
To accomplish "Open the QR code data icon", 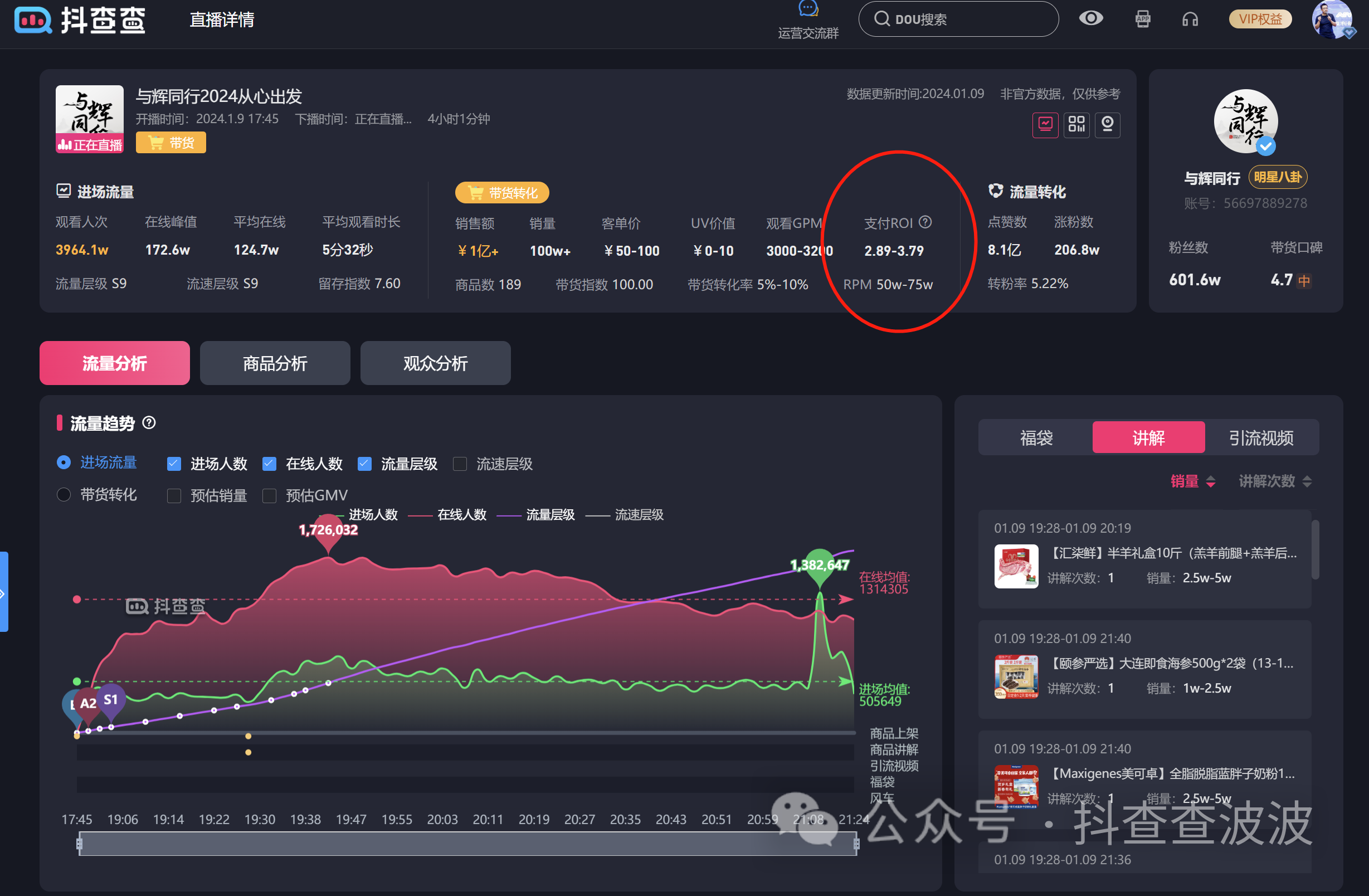I will 1076,125.
